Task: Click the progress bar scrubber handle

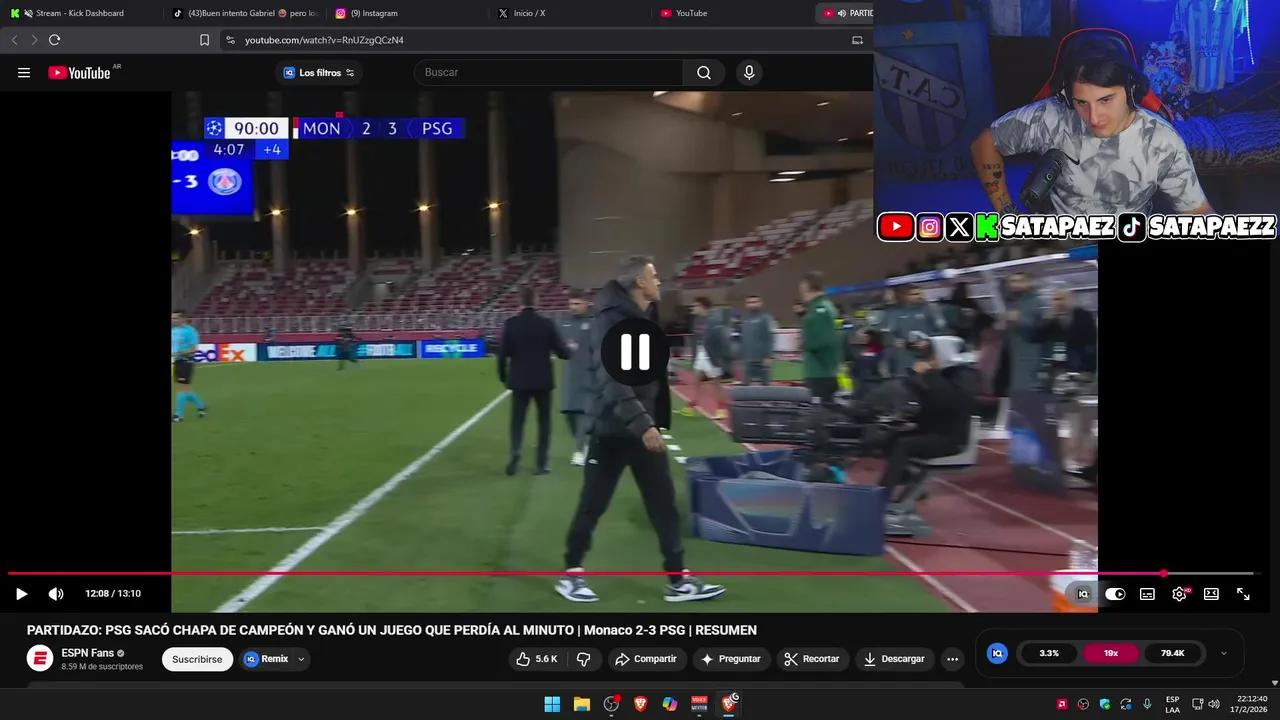Action: 1163,573
